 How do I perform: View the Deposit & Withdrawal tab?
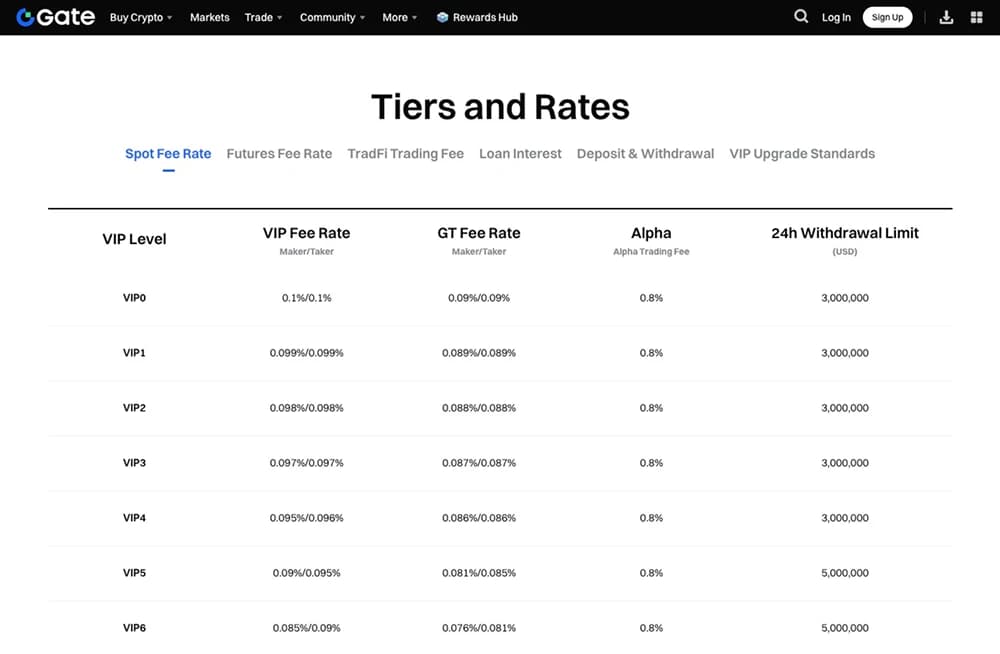(x=645, y=154)
